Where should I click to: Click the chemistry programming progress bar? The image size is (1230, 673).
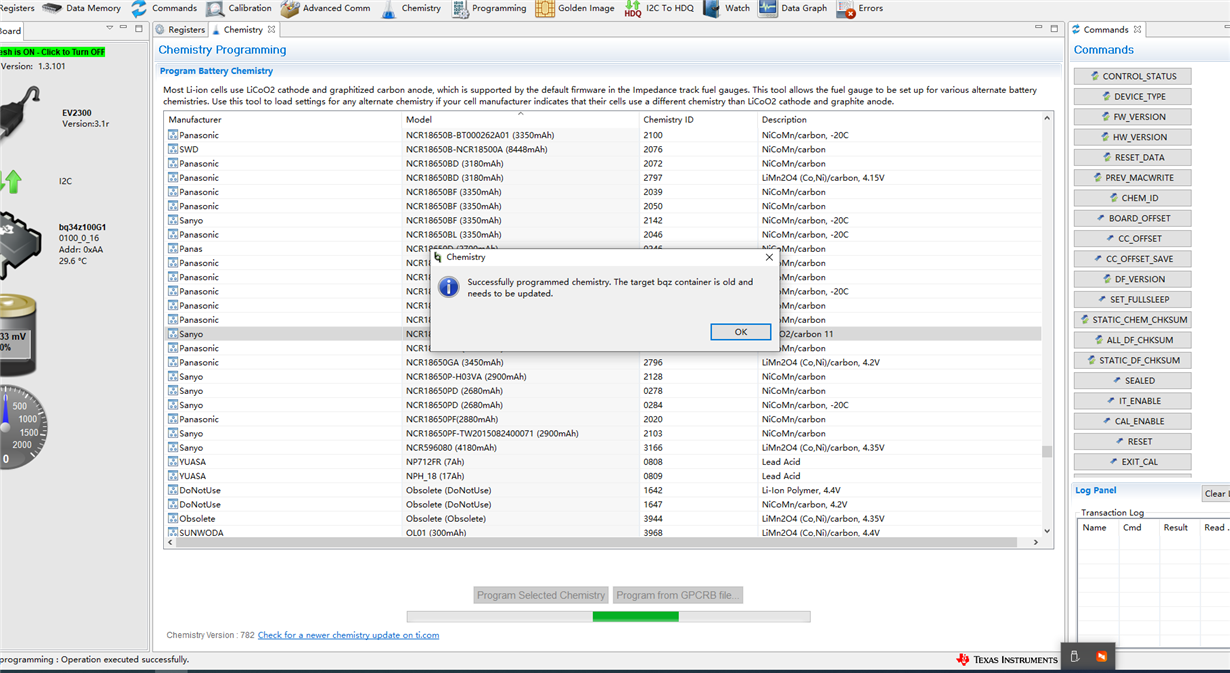[x=609, y=617]
